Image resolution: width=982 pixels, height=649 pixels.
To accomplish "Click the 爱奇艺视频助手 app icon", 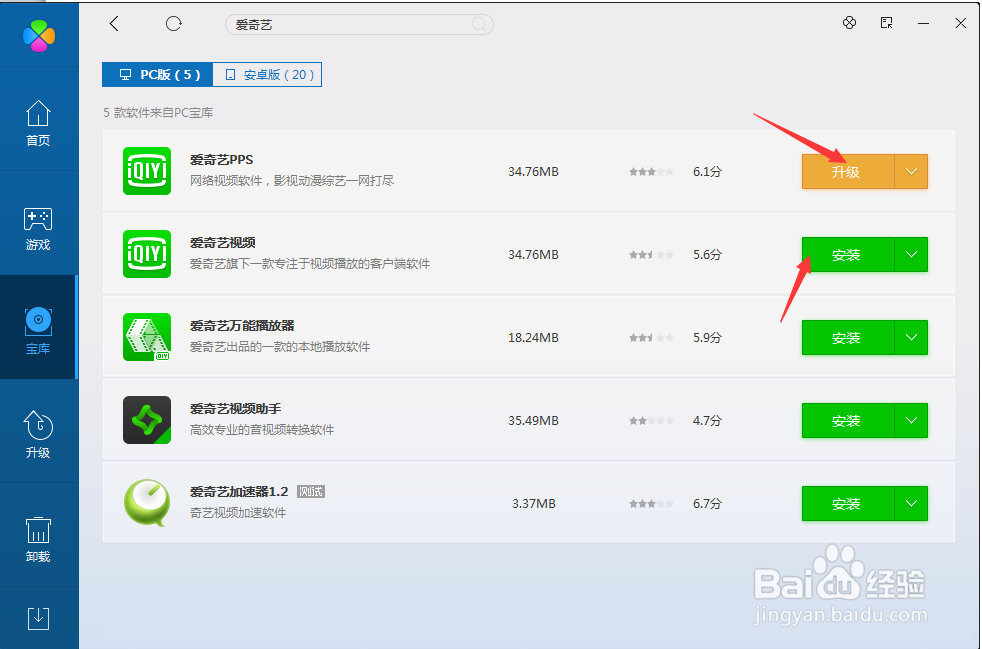I will (147, 420).
